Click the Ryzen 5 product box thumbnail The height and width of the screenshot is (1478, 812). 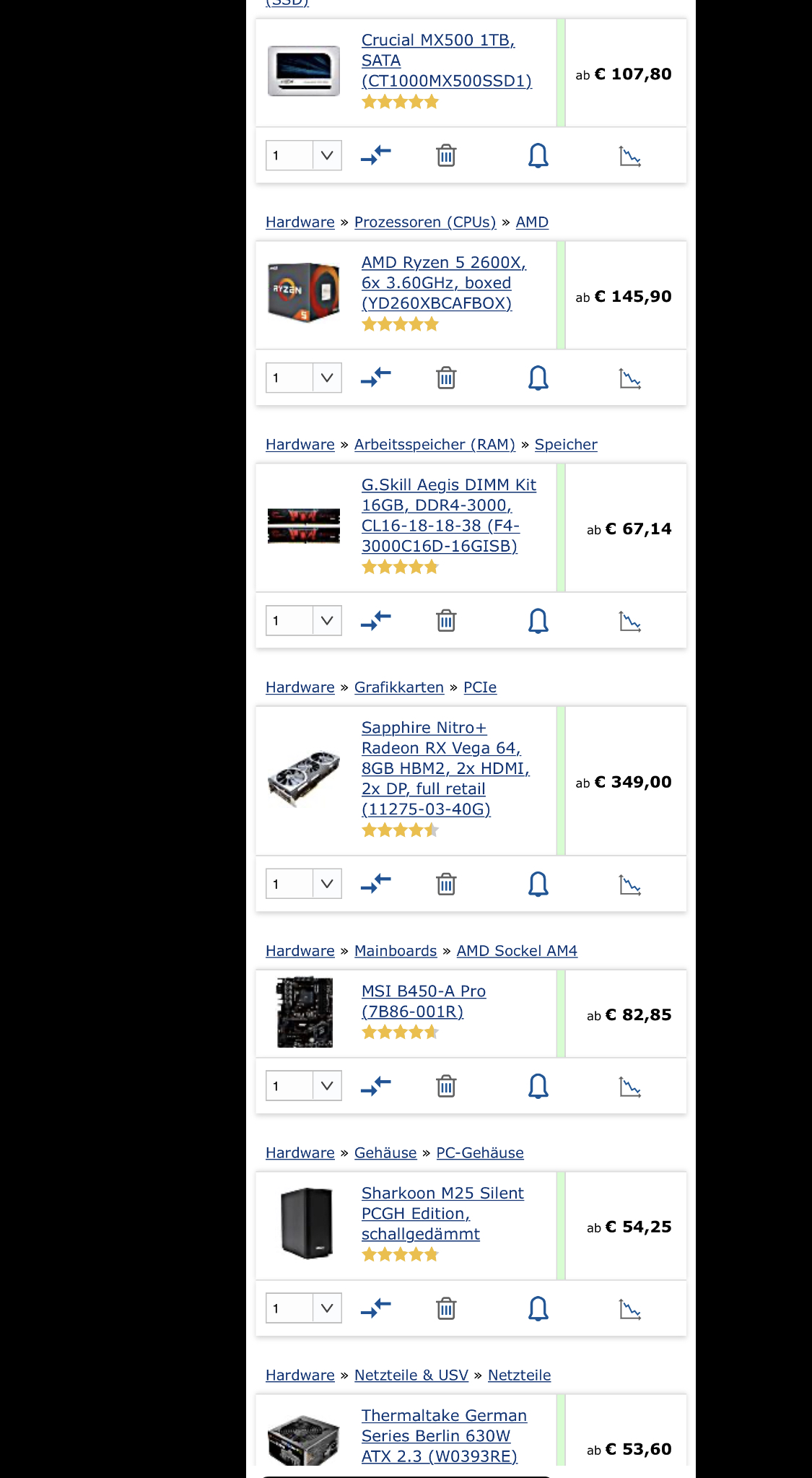pos(304,292)
